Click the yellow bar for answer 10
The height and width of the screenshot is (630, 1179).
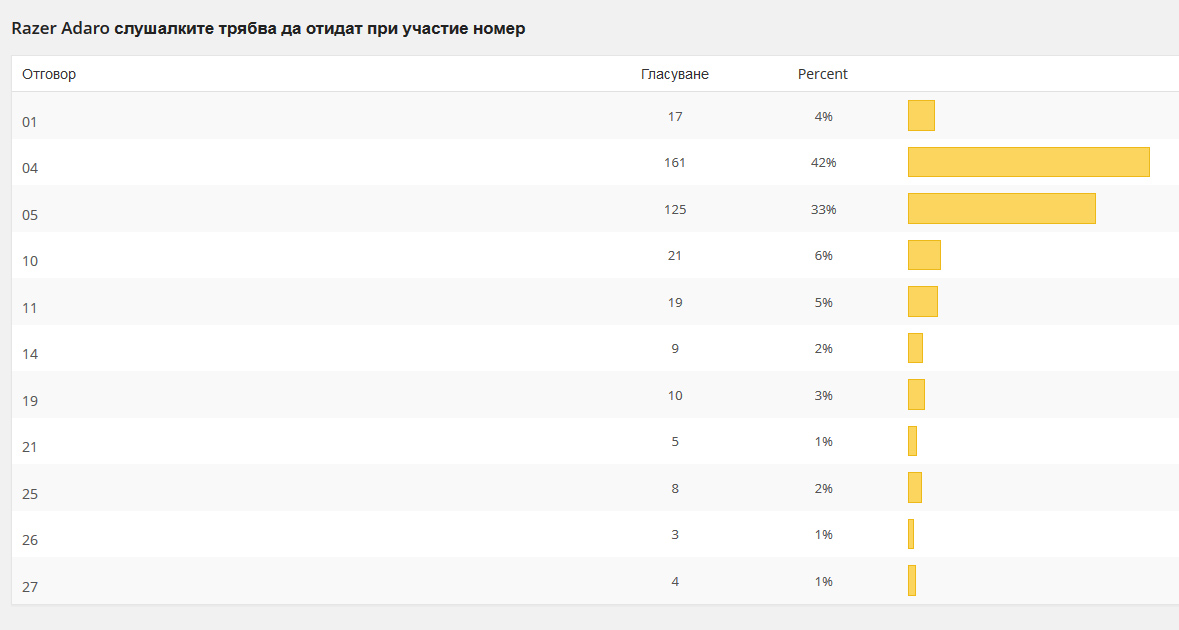point(924,255)
